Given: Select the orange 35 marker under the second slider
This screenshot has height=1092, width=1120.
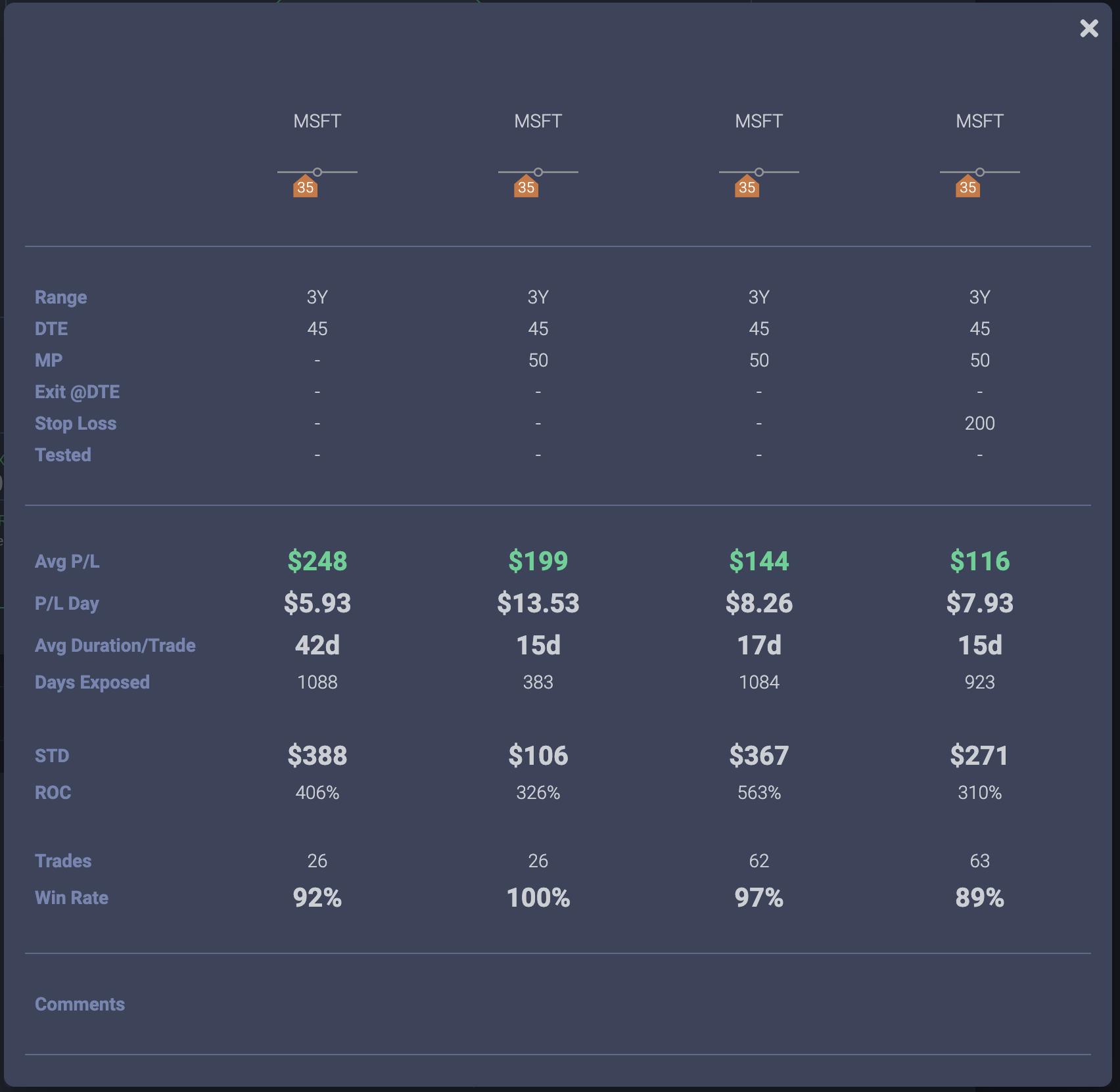Looking at the screenshot, I should tap(525, 187).
